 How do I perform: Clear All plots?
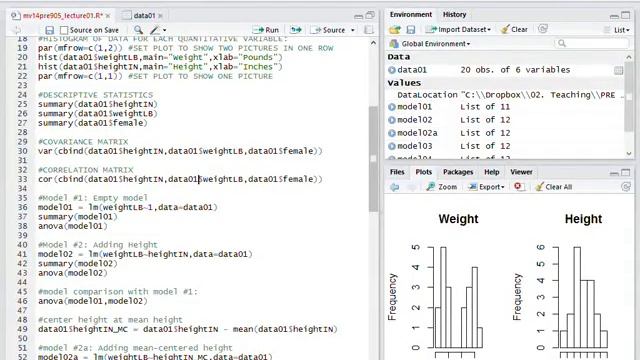pyautogui.click(x=553, y=187)
